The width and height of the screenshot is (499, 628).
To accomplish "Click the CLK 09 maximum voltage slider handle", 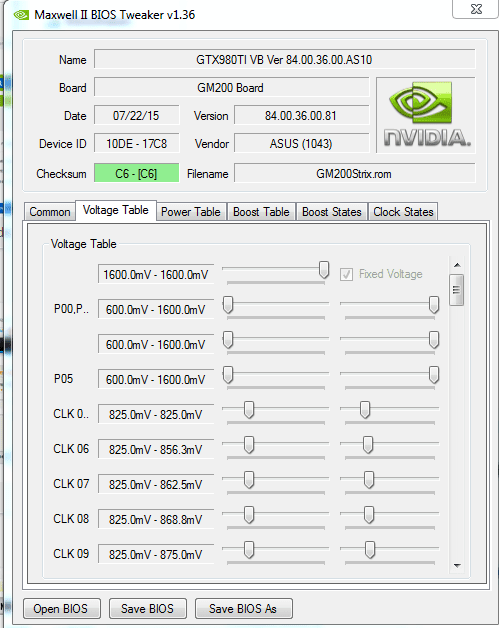I will click(370, 550).
